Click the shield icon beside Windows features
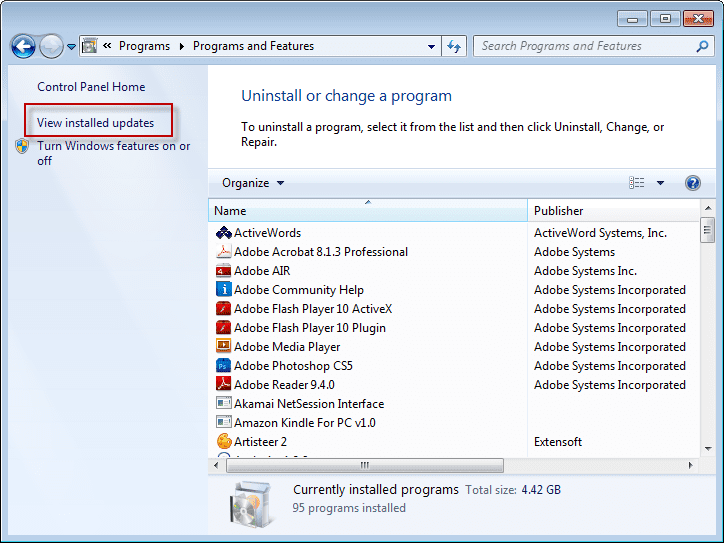The image size is (724, 543). coord(22,146)
